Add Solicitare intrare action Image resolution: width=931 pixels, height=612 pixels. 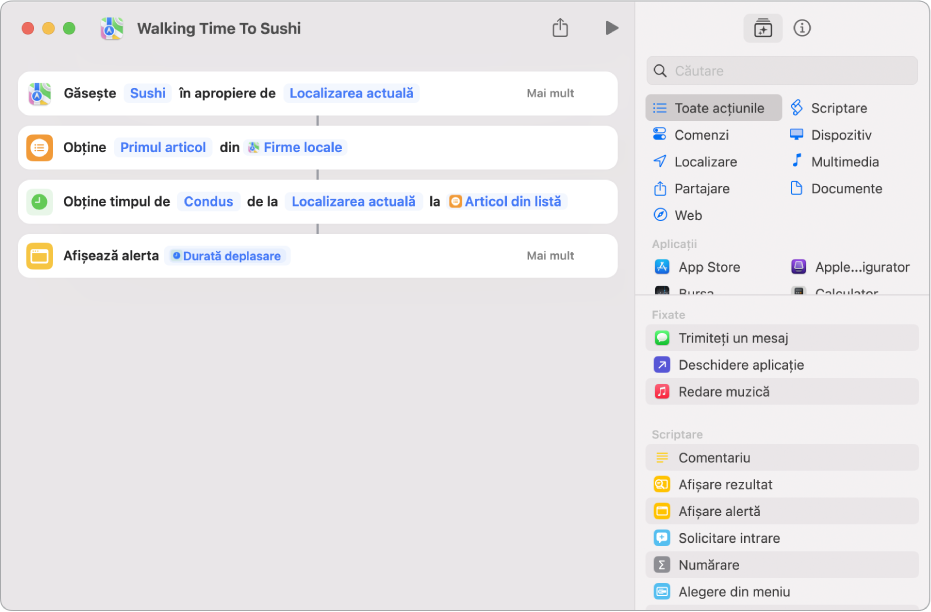point(782,538)
